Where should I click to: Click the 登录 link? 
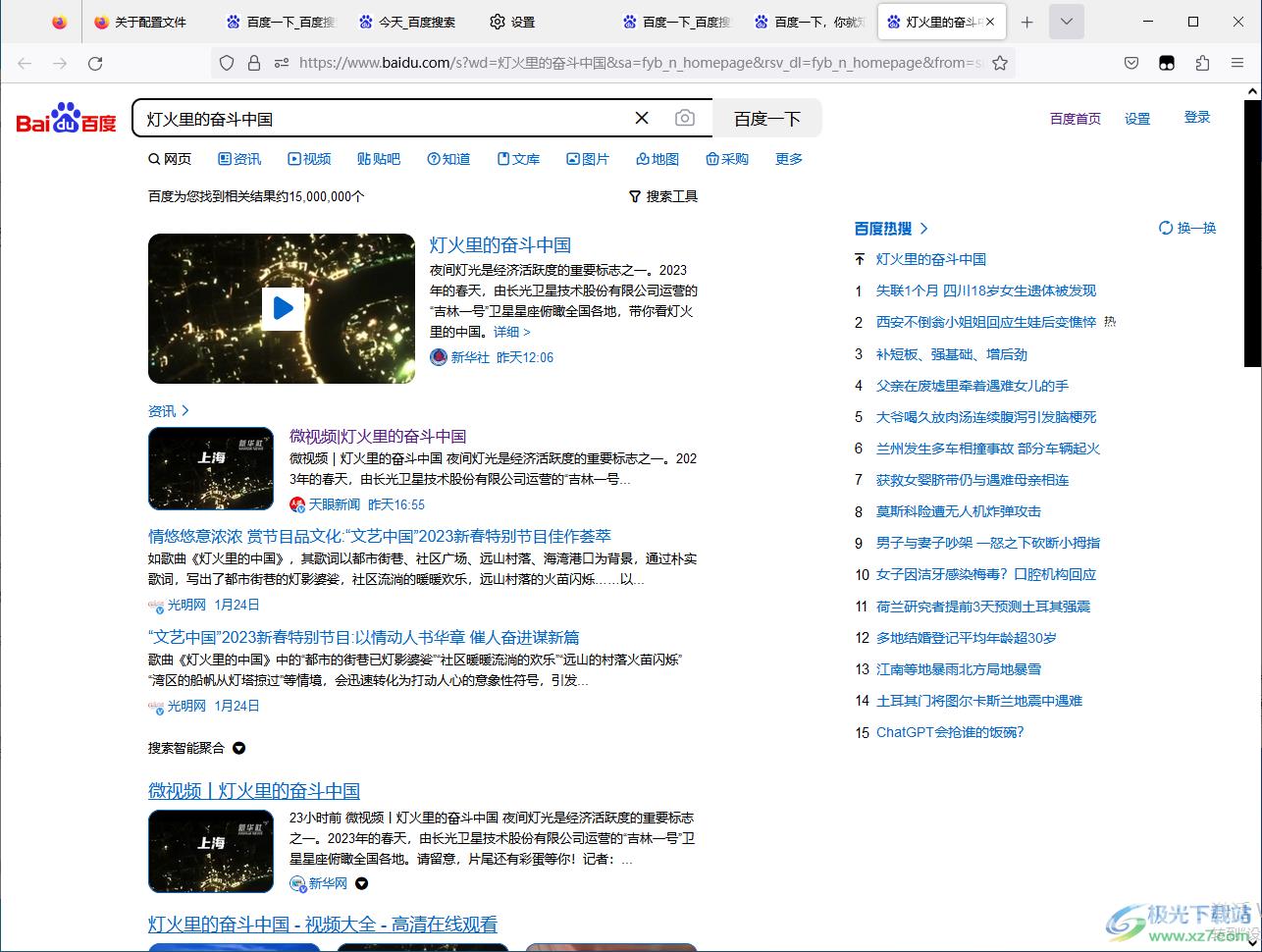point(1197,117)
